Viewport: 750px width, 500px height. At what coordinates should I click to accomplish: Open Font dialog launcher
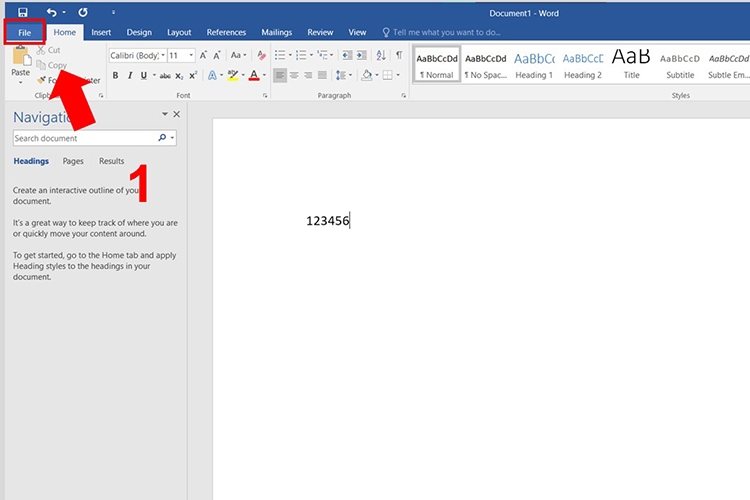(x=265, y=96)
